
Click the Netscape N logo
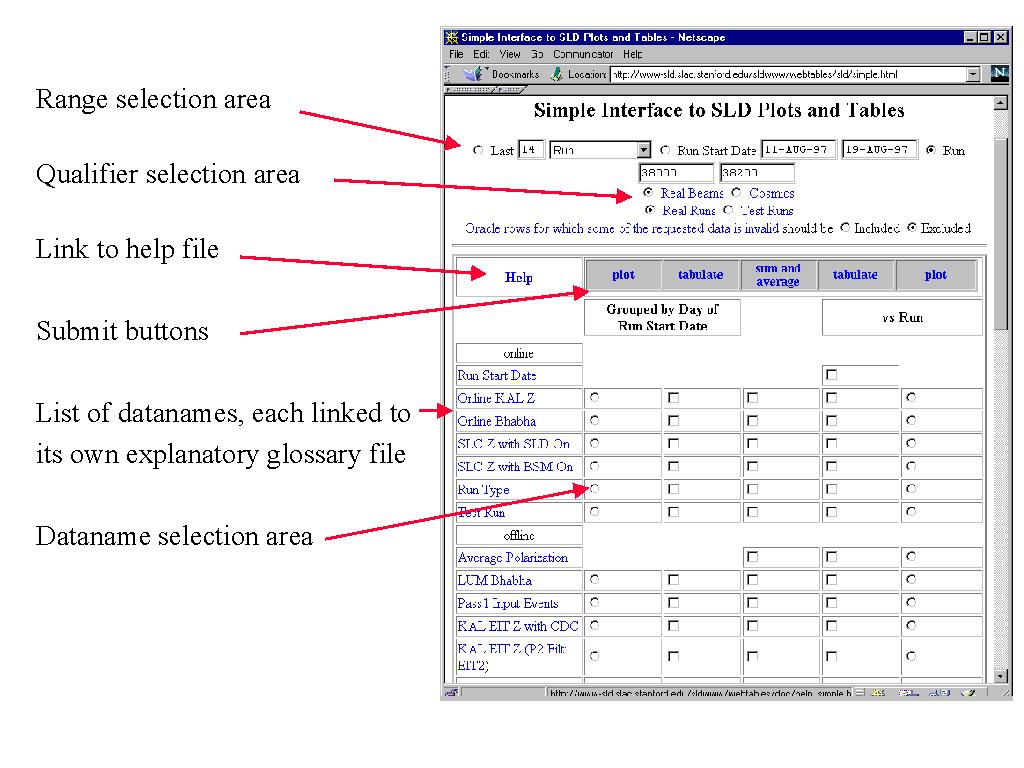click(999, 73)
